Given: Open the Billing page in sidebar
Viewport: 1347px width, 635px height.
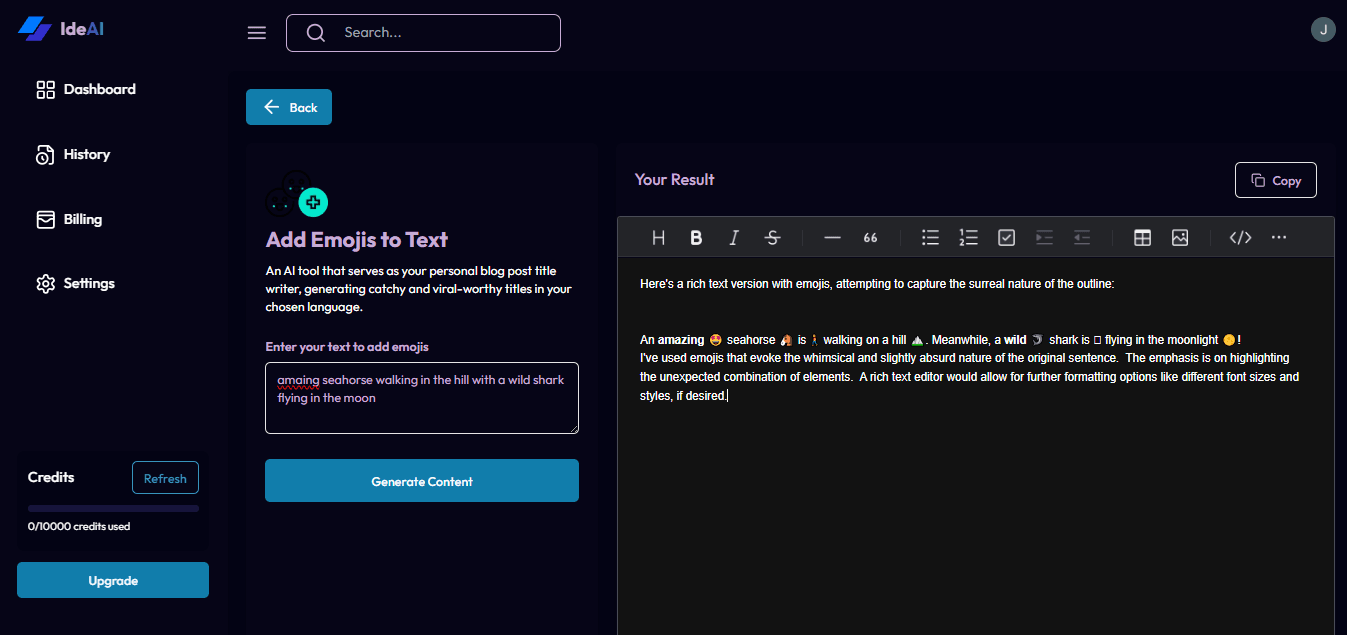Looking at the screenshot, I should (69, 219).
